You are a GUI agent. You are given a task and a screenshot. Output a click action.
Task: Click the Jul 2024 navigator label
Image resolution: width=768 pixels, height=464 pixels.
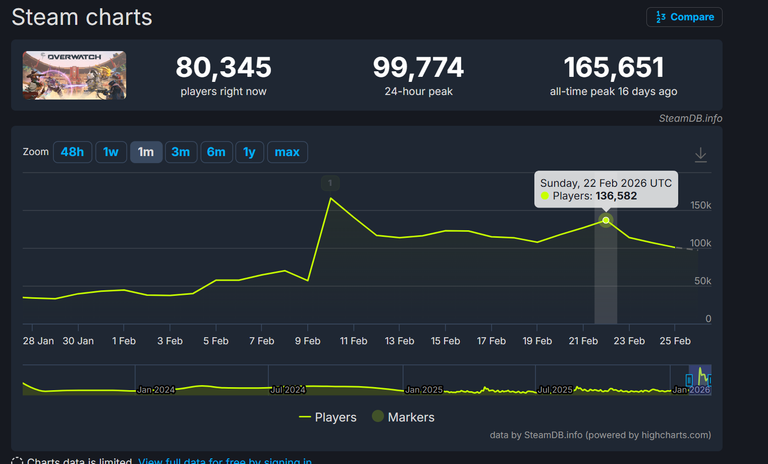288,390
